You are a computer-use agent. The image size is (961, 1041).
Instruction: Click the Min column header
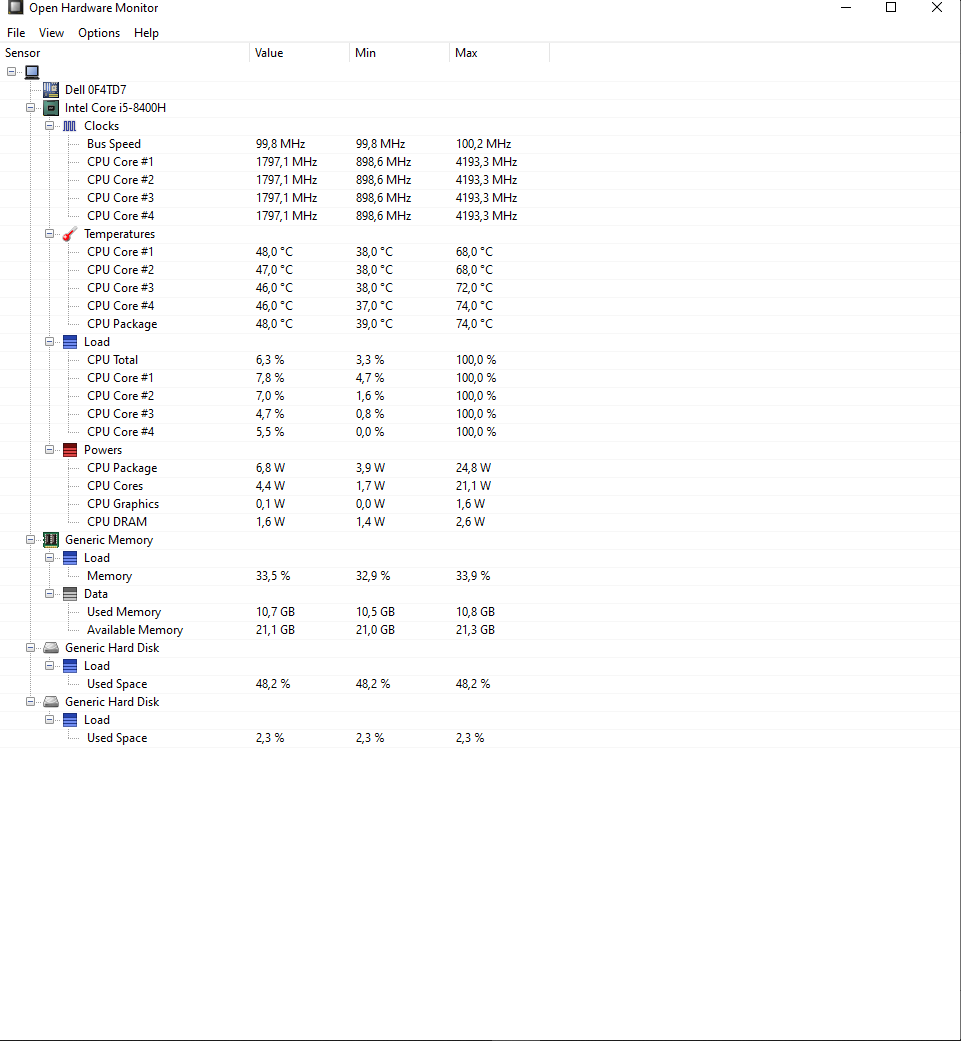400,52
